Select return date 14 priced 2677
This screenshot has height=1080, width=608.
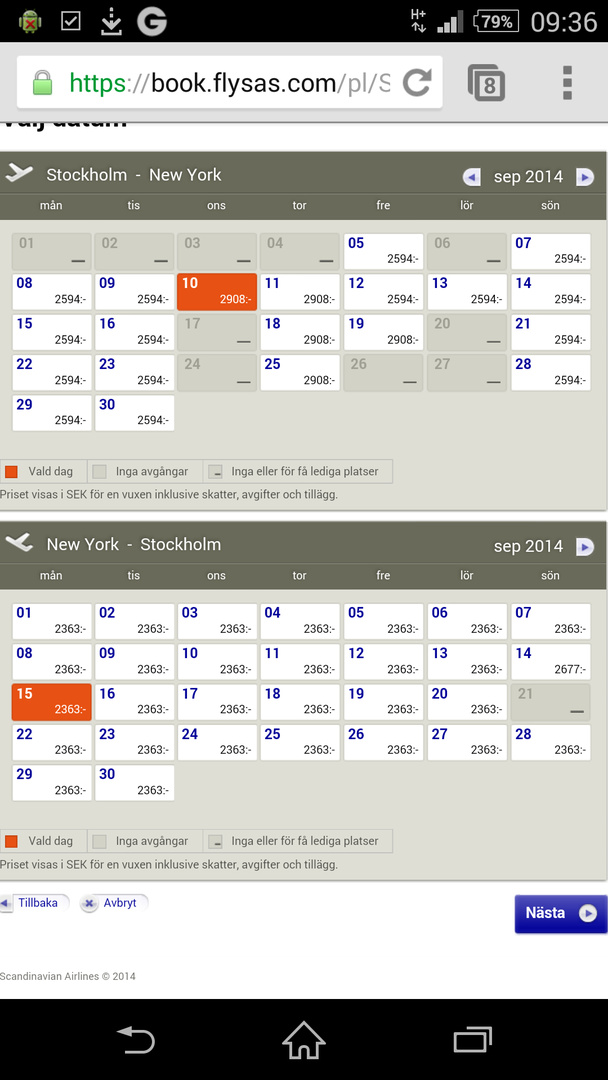pyautogui.click(x=550, y=661)
